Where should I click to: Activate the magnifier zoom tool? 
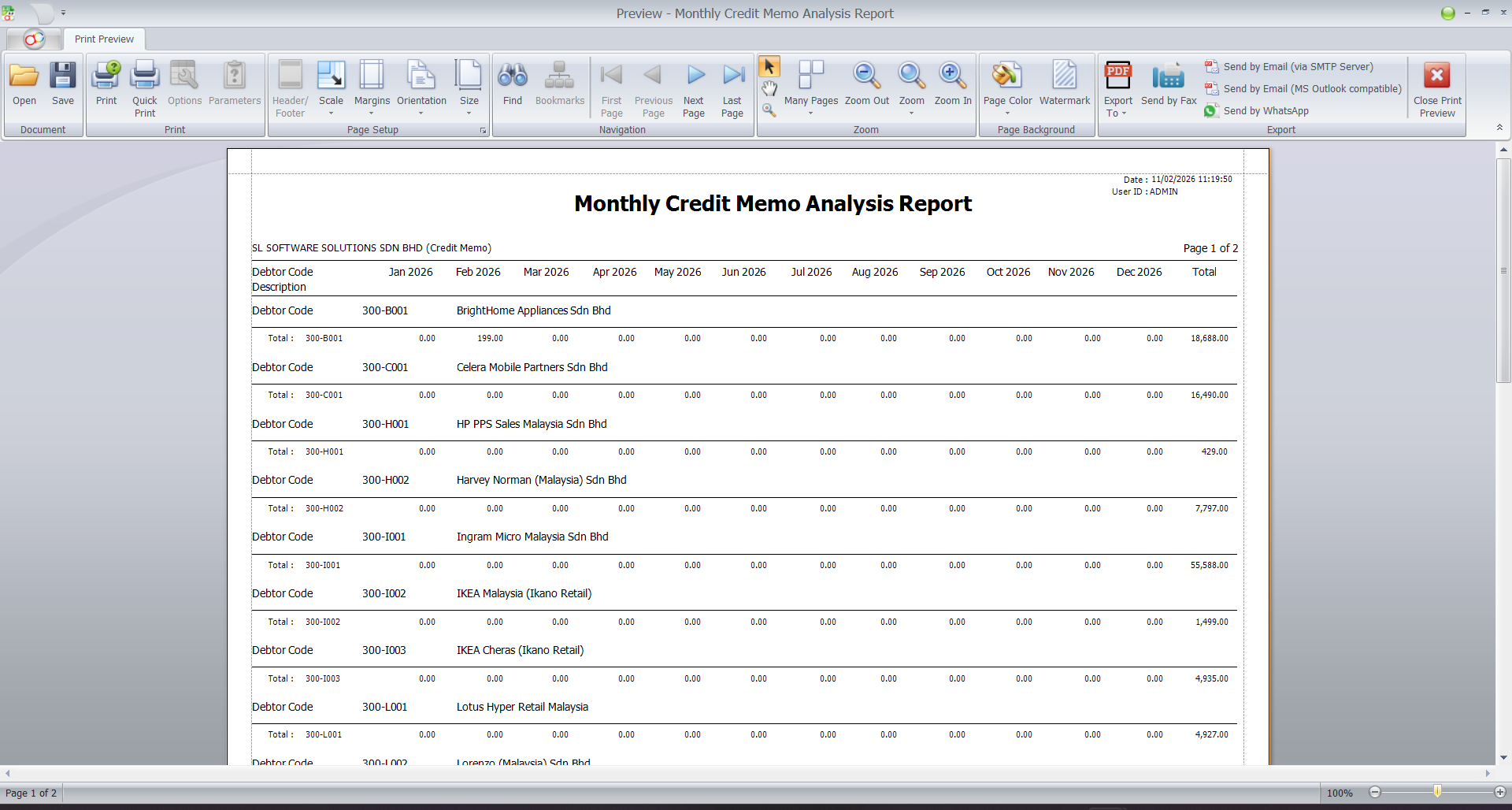[x=769, y=110]
